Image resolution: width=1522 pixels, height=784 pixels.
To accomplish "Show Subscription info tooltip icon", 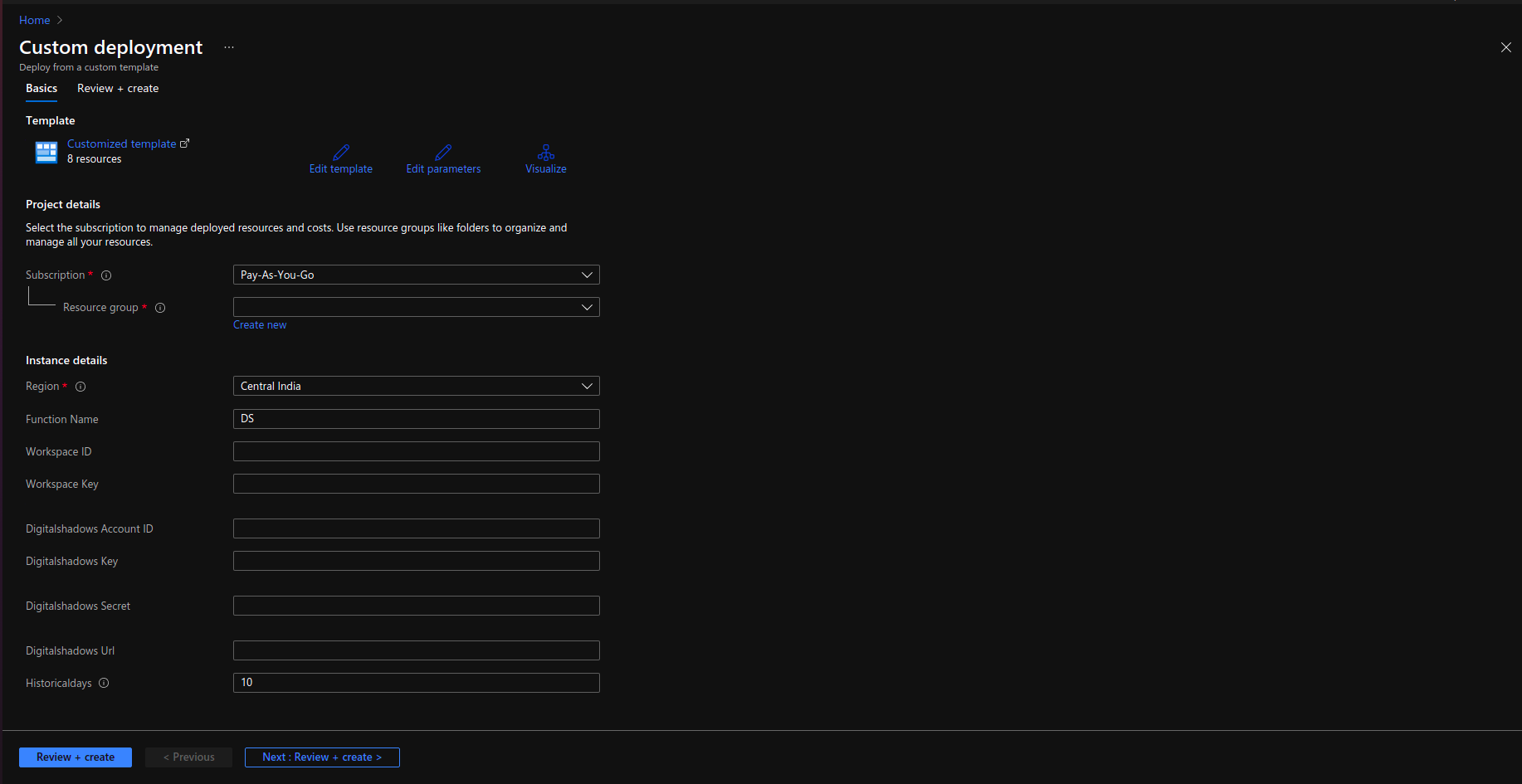I will tap(106, 275).
